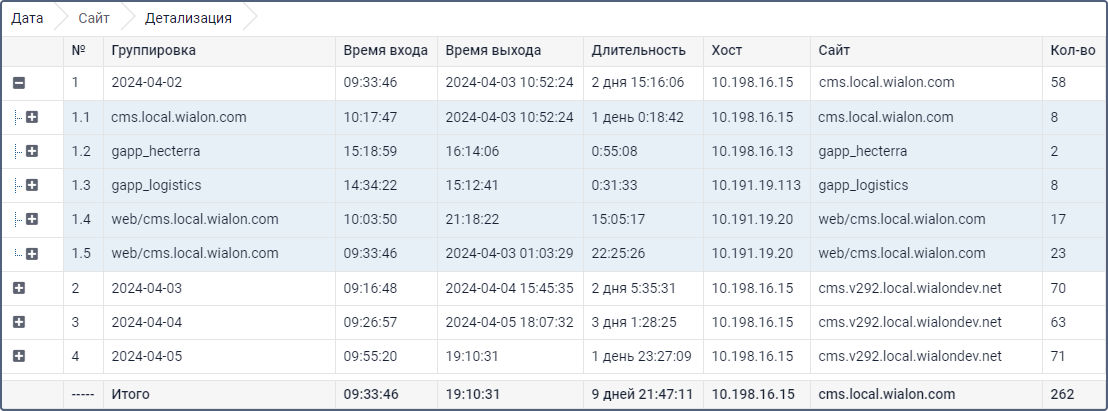
Task: Expand row 1.3 gapp_logistics
Action: (x=32, y=186)
